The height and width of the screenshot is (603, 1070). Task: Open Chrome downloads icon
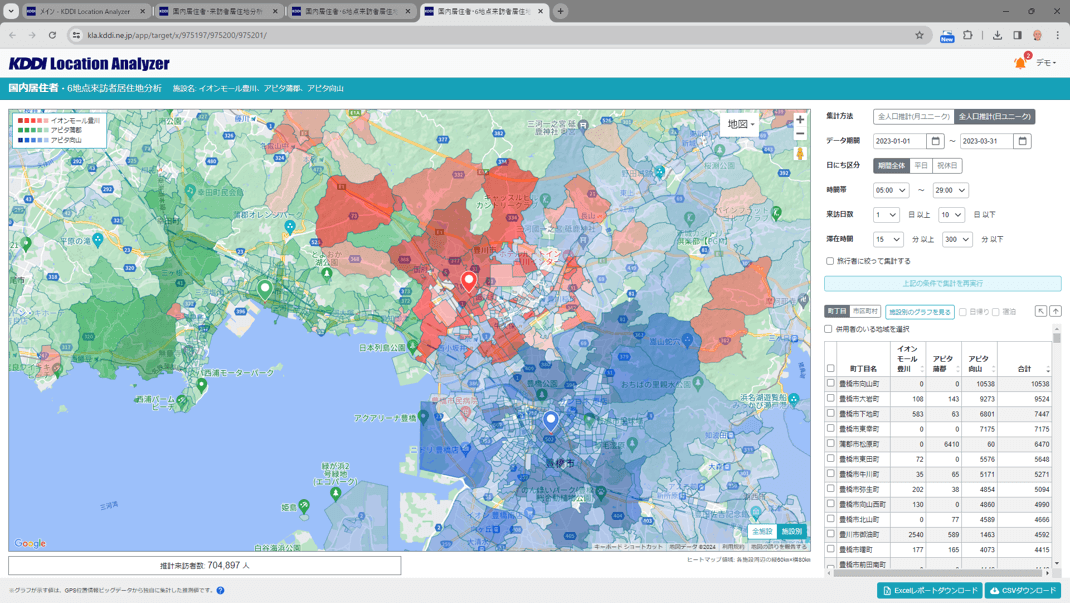[997, 35]
